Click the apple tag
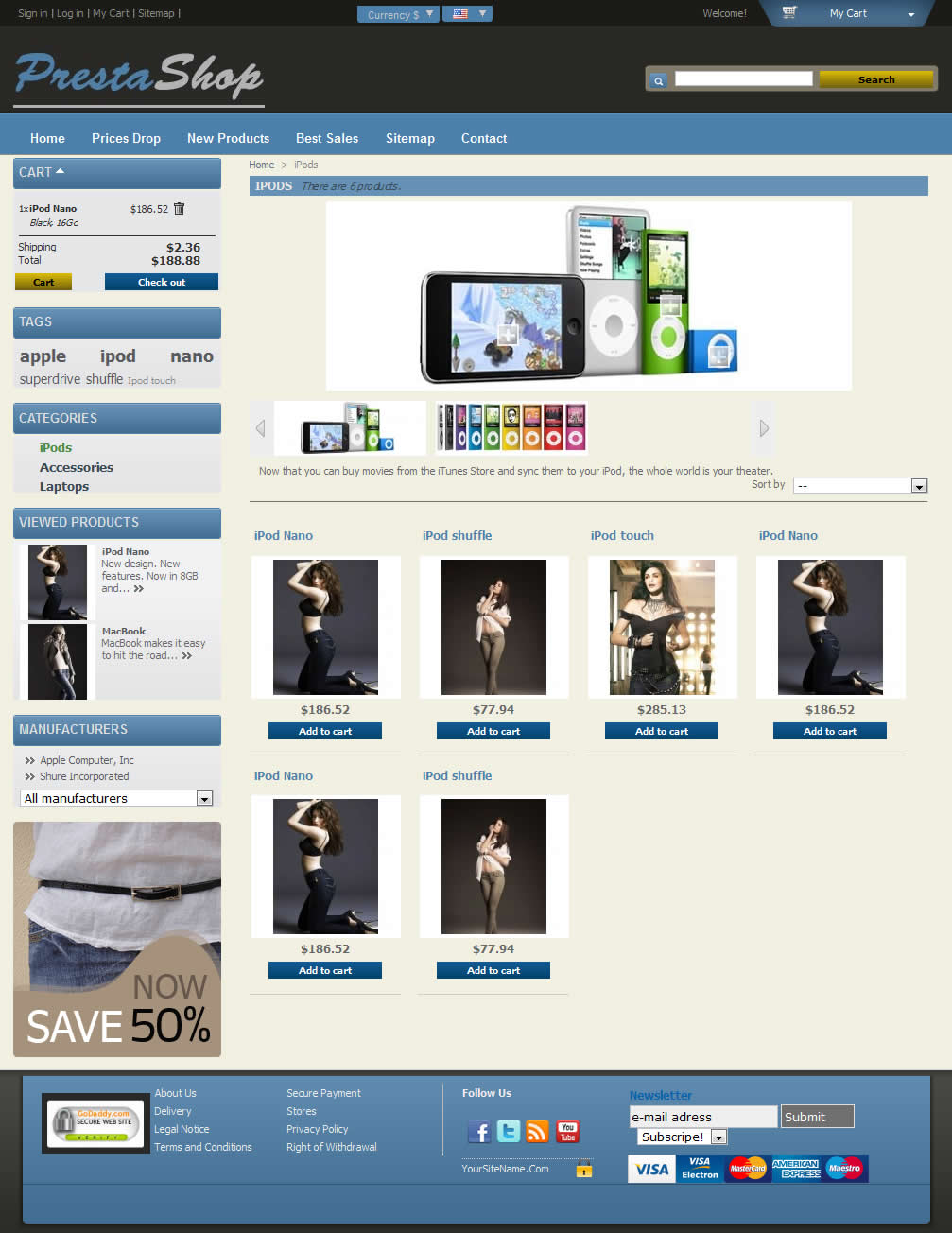952x1233 pixels. [x=43, y=356]
